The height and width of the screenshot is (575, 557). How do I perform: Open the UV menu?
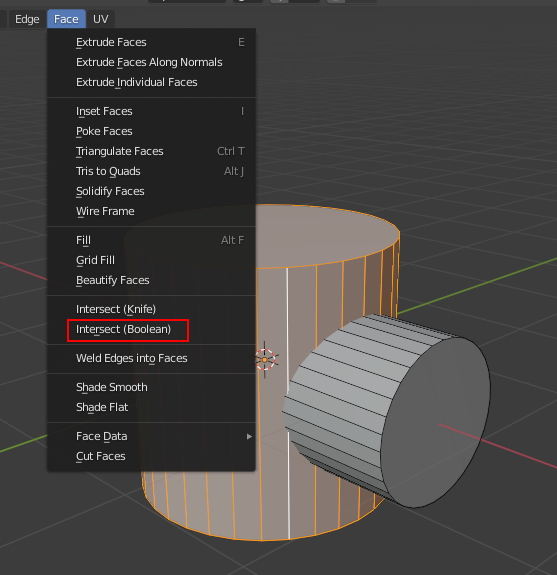[x=100, y=19]
